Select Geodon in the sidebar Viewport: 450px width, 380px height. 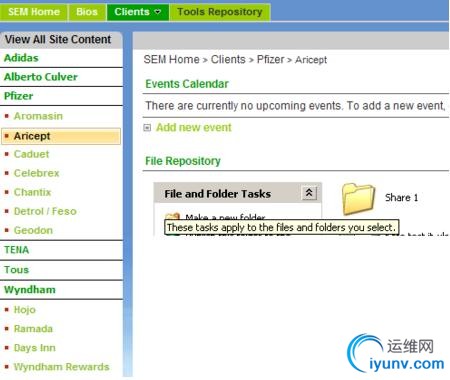point(33,230)
